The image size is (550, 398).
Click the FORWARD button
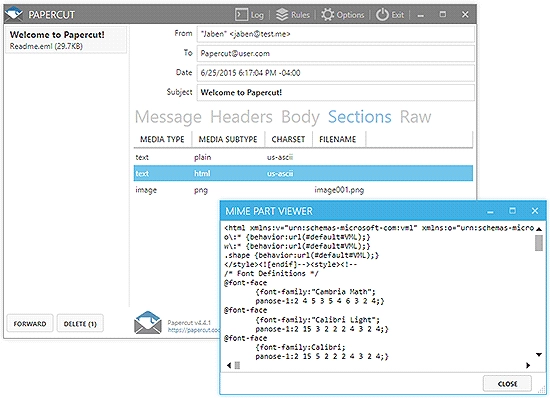click(30, 324)
